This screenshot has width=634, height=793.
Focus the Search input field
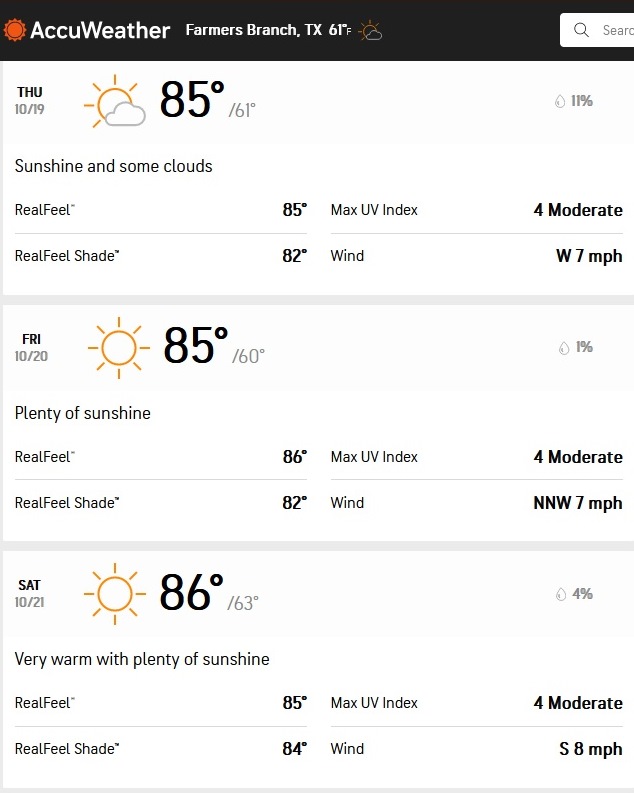click(597, 30)
